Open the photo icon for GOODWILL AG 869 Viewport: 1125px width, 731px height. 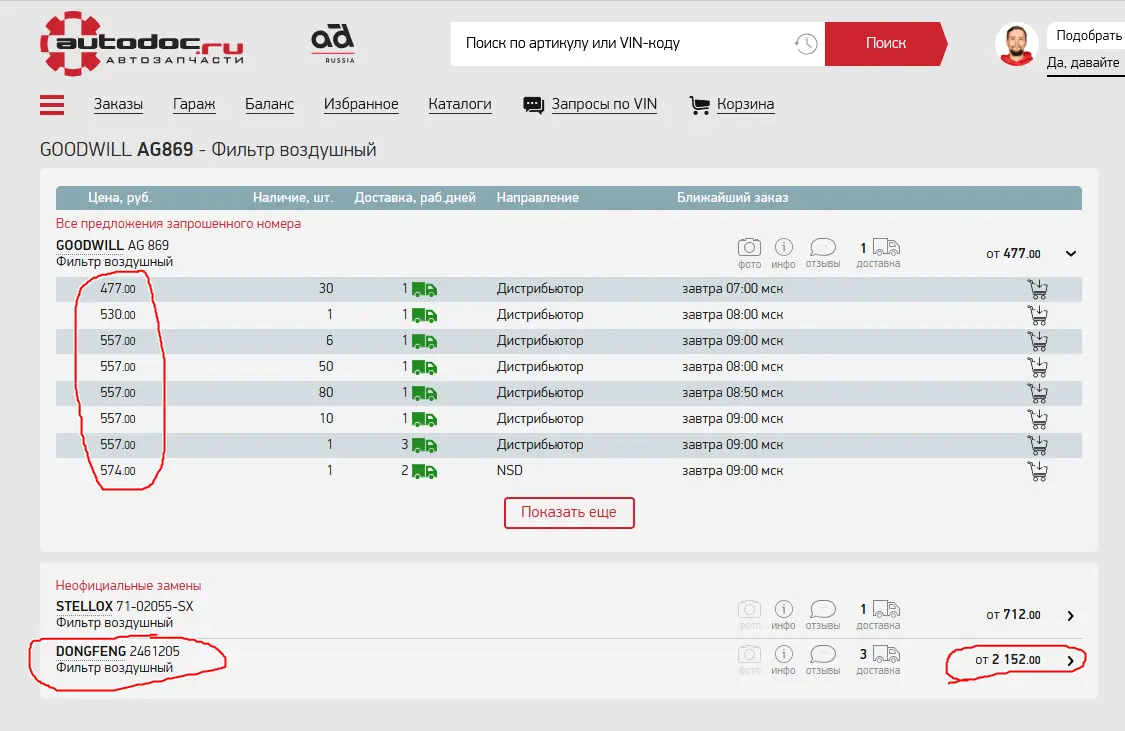point(749,247)
